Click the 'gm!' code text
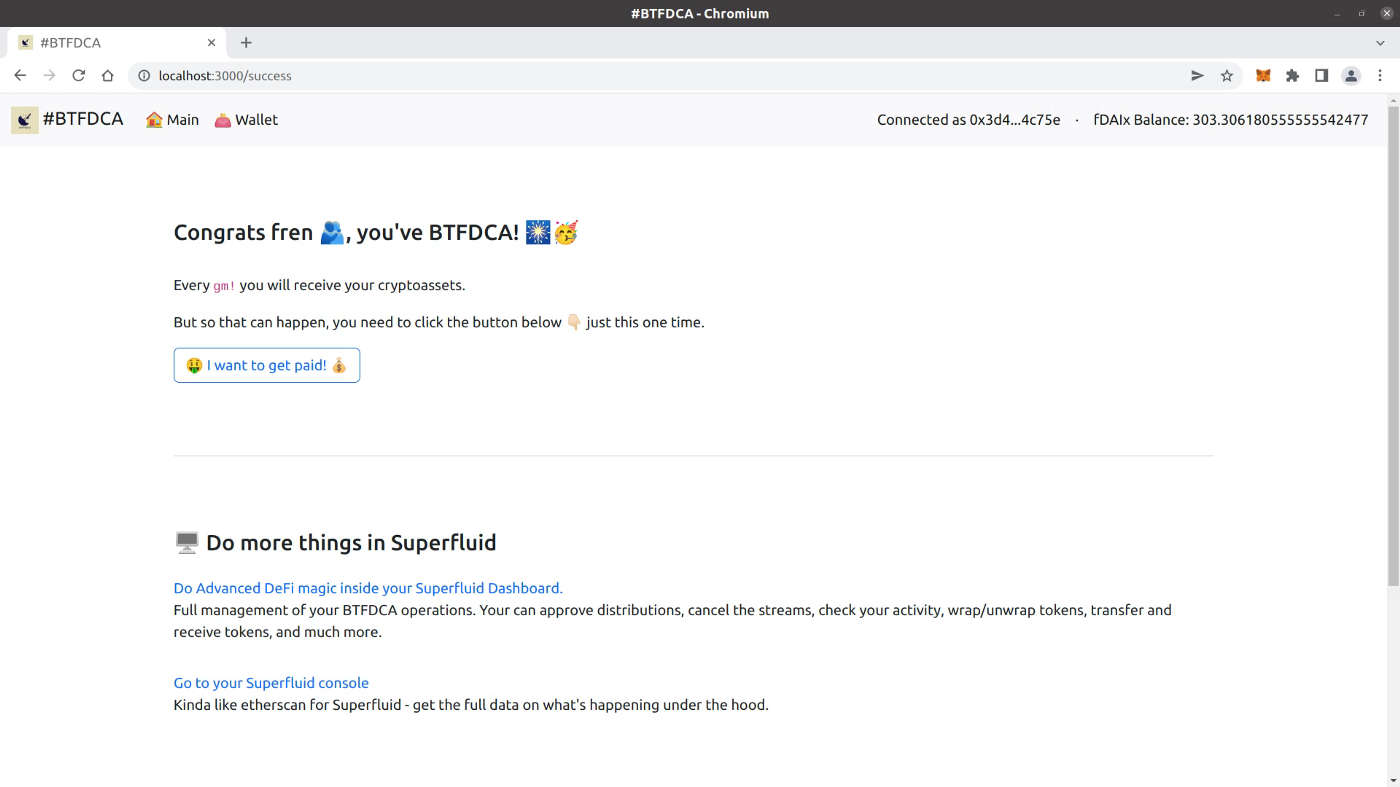 tap(225, 286)
